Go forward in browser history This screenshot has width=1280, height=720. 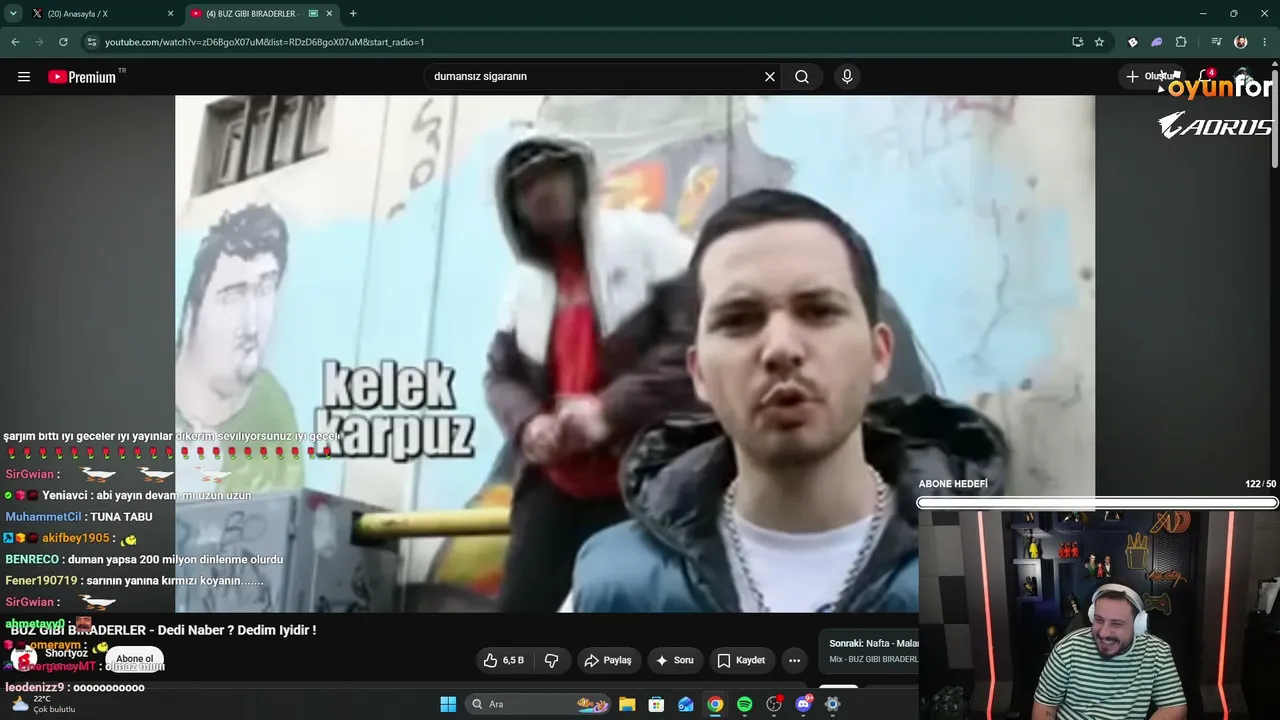pyautogui.click(x=39, y=42)
